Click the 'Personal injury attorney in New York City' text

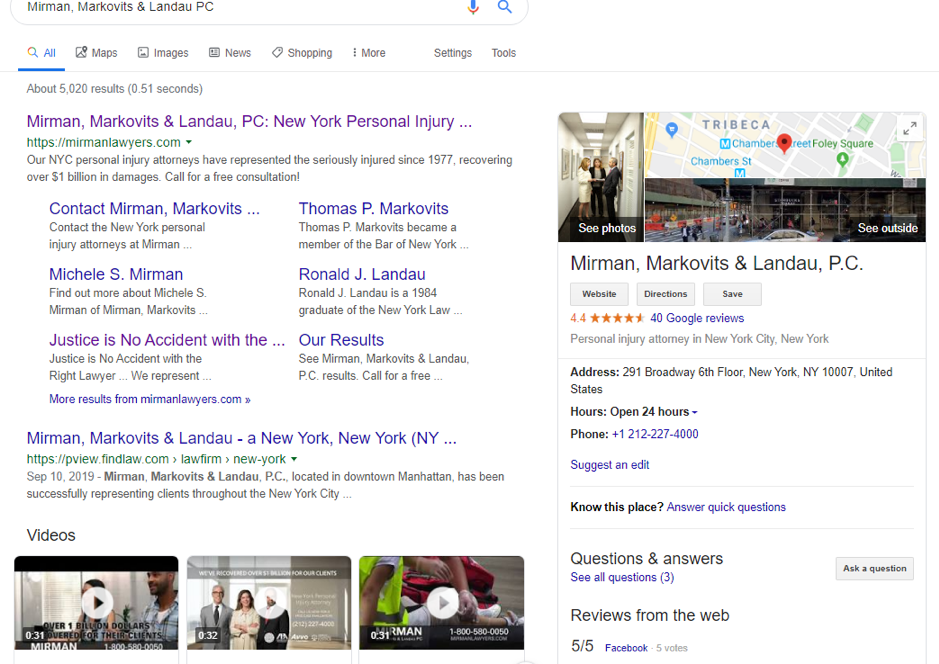699,339
